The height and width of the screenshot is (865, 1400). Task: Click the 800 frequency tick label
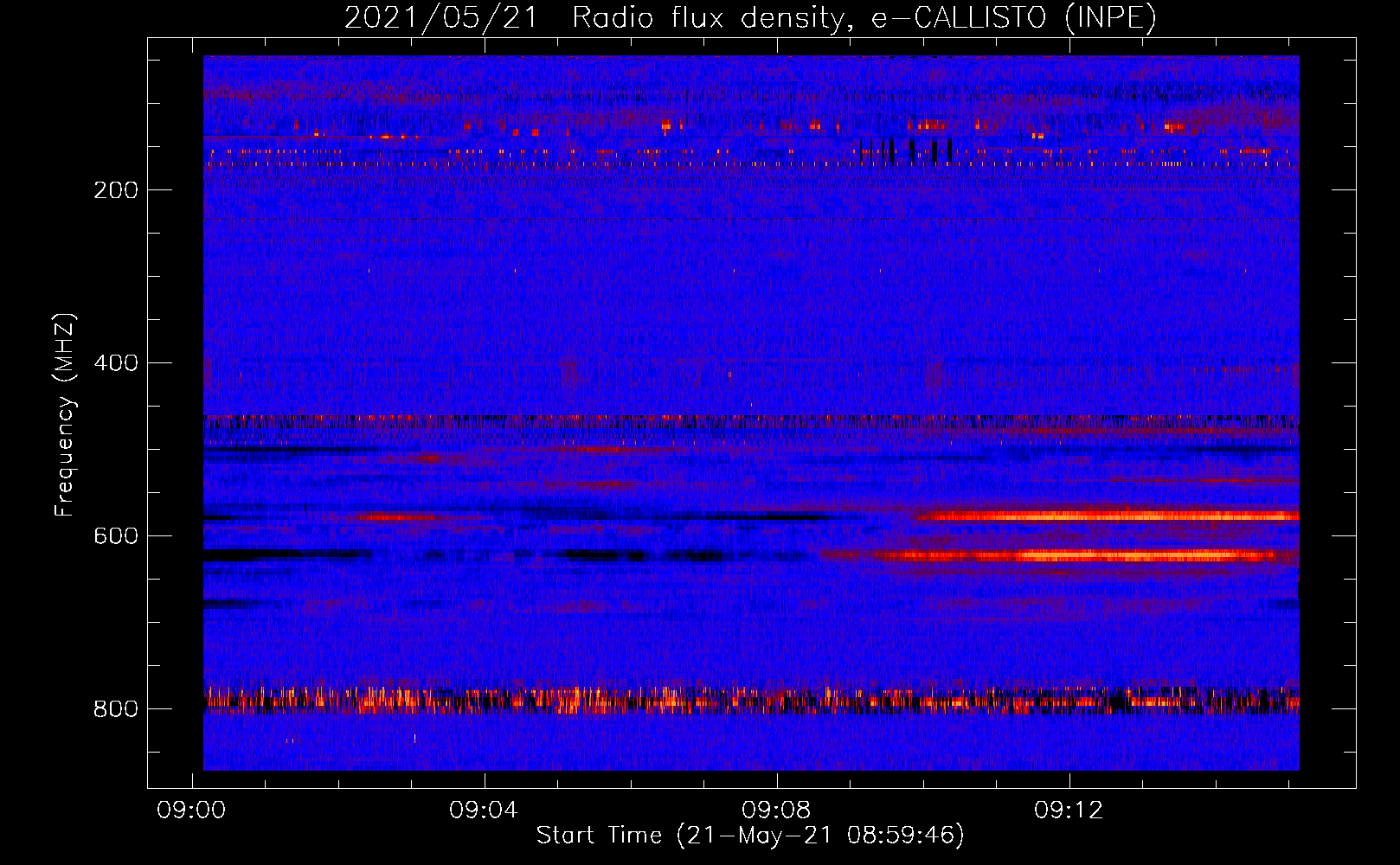point(116,709)
